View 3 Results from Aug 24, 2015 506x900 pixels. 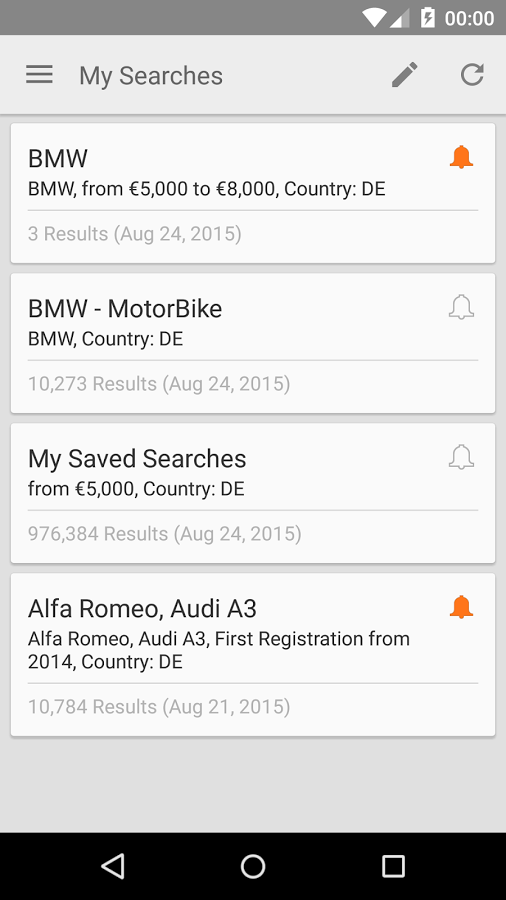click(135, 234)
